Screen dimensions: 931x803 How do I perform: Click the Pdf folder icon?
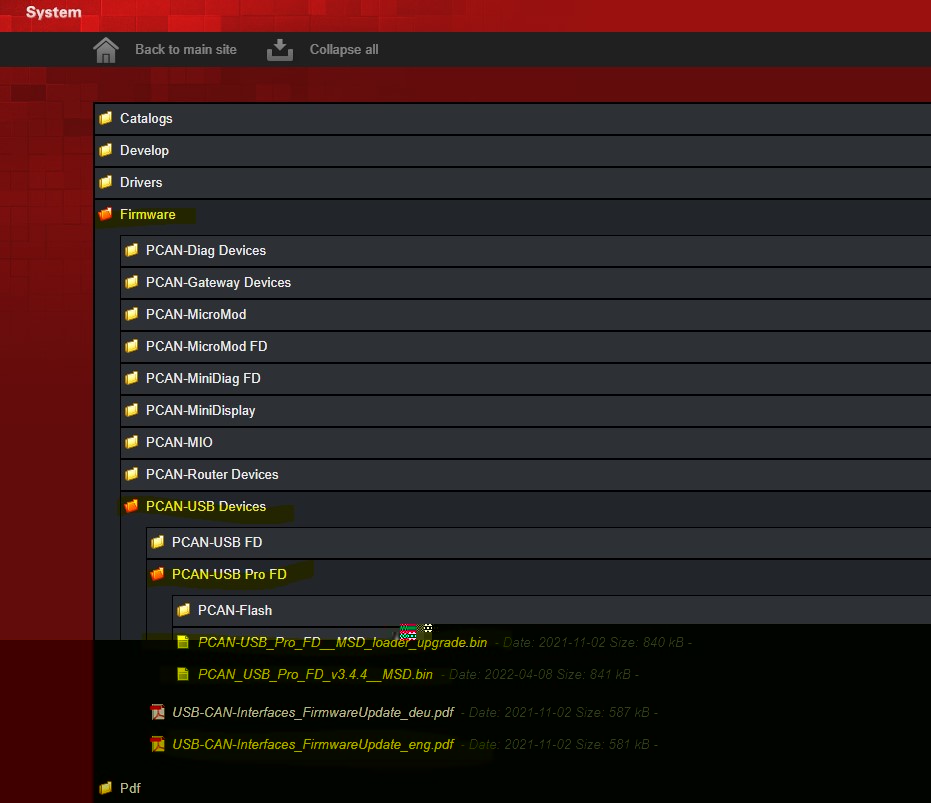click(106, 788)
